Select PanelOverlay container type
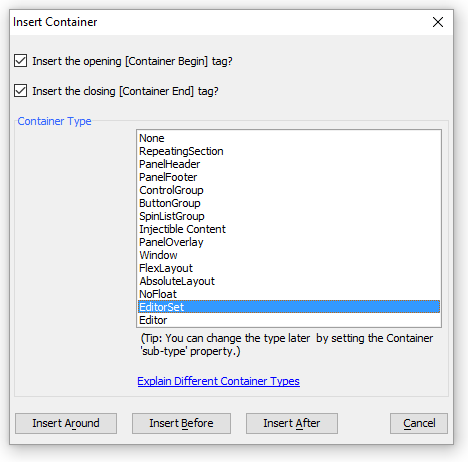468x462 pixels. click(x=289, y=242)
